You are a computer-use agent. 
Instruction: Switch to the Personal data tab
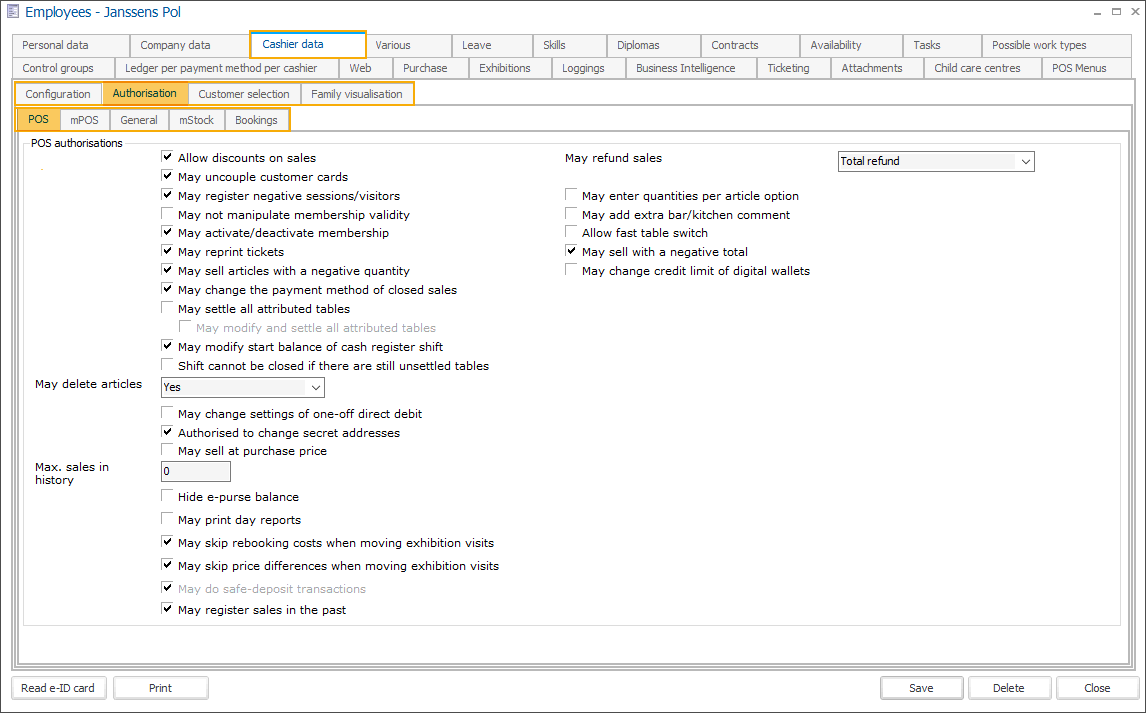pos(69,45)
